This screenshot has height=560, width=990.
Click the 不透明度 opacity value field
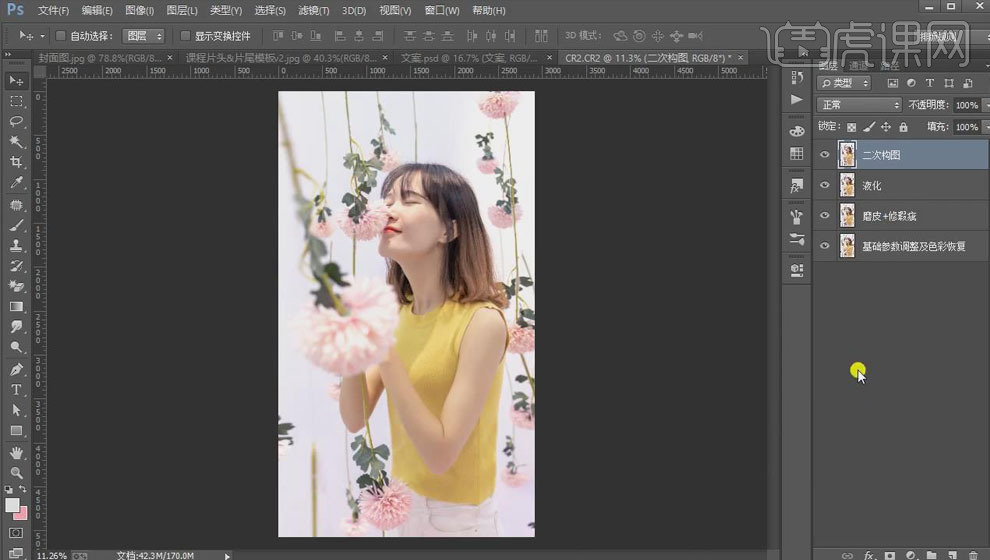pyautogui.click(x=965, y=105)
